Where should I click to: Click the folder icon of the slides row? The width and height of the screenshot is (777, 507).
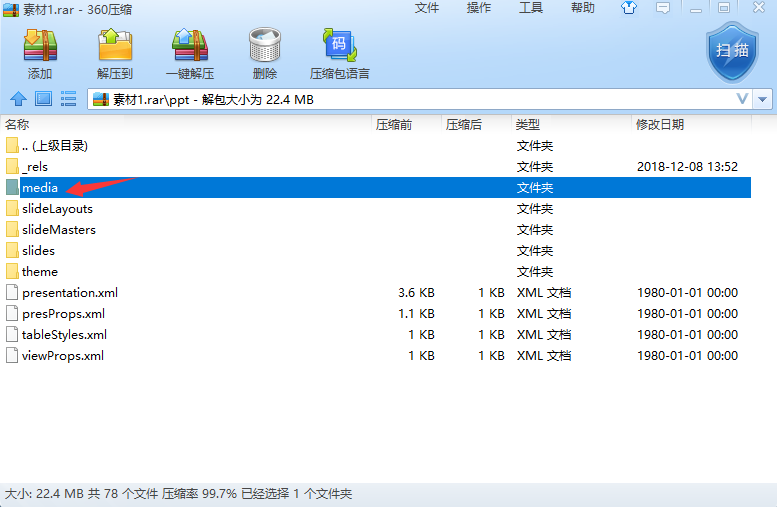point(12,250)
